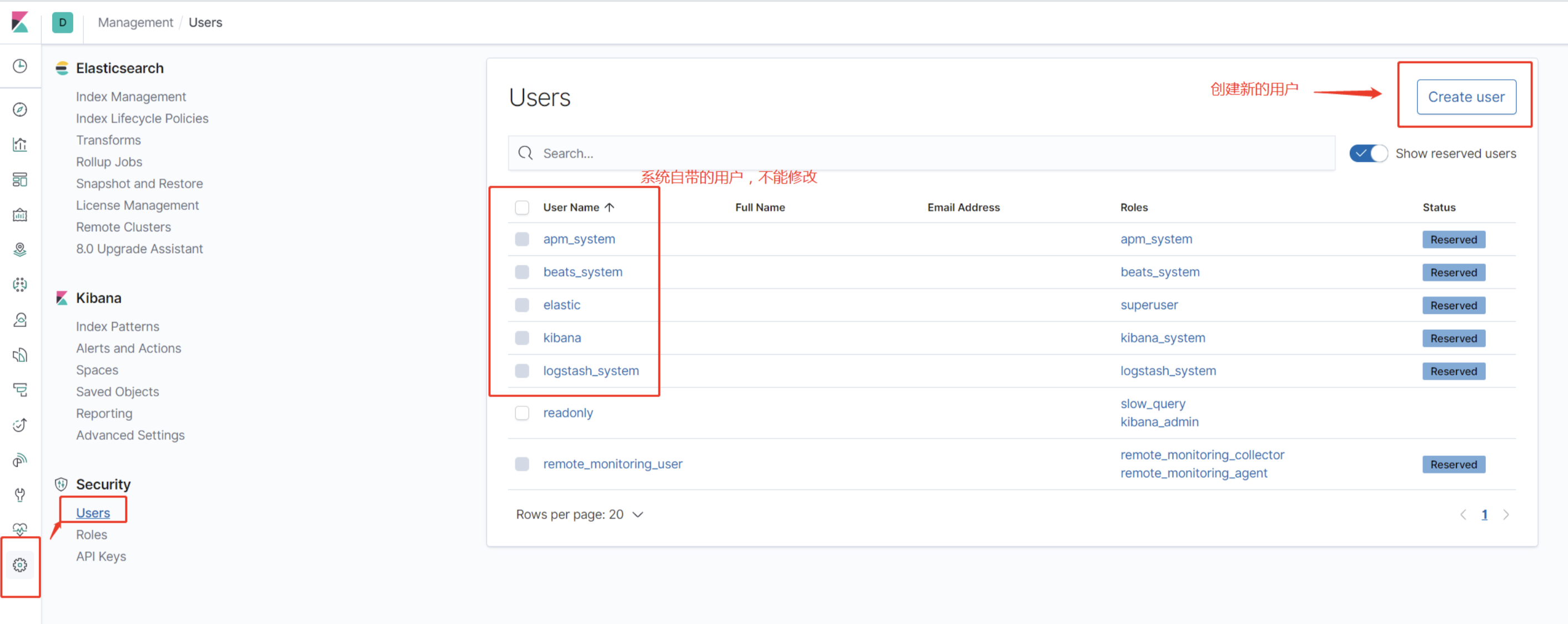Tick the select-all checkbox in table header

pyautogui.click(x=522, y=208)
